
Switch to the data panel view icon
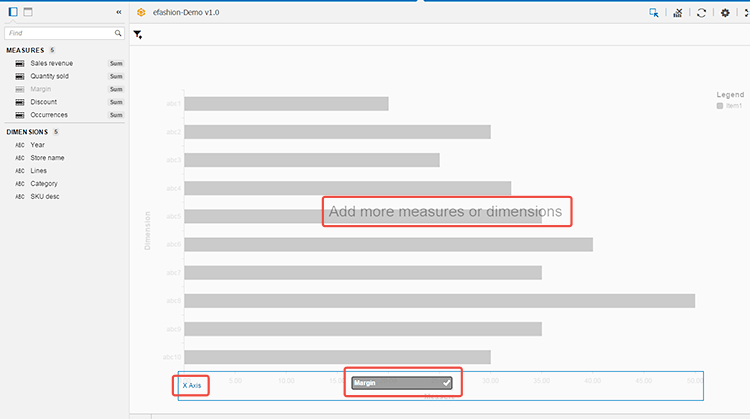tap(13, 12)
